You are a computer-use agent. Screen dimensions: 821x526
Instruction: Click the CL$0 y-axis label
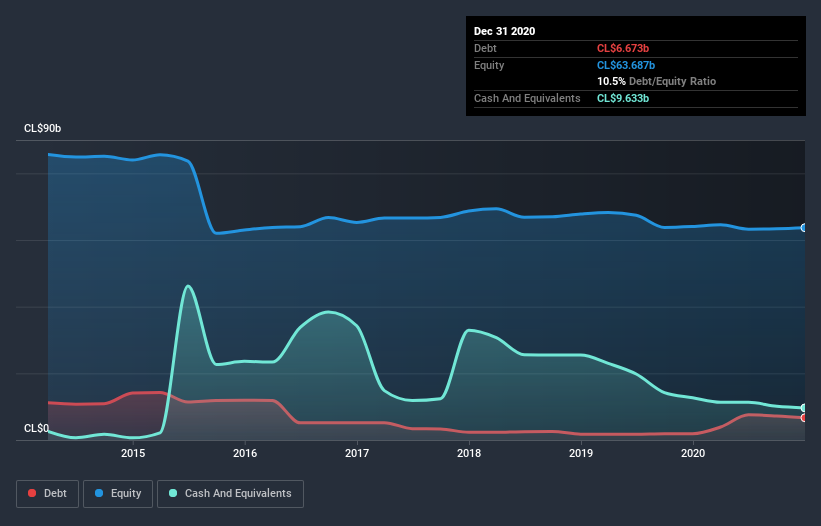click(x=36, y=428)
